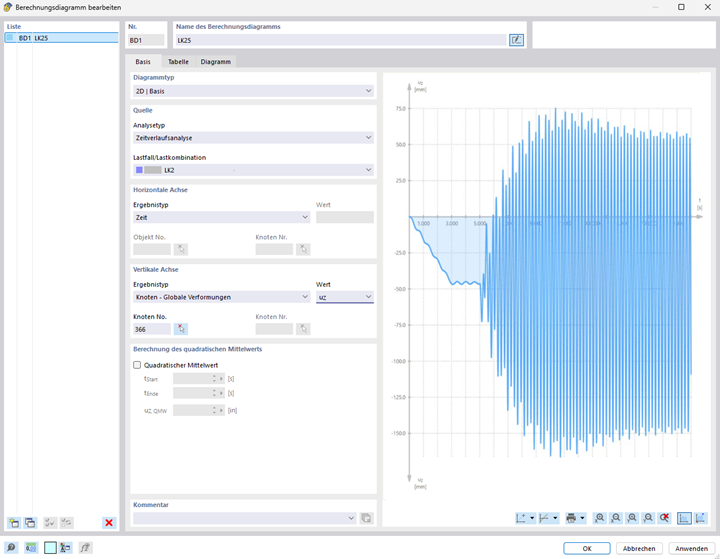Viewport: 720px width, 559px height.
Task: Select the BD1 LK25 list entry
Action: (x=62, y=38)
